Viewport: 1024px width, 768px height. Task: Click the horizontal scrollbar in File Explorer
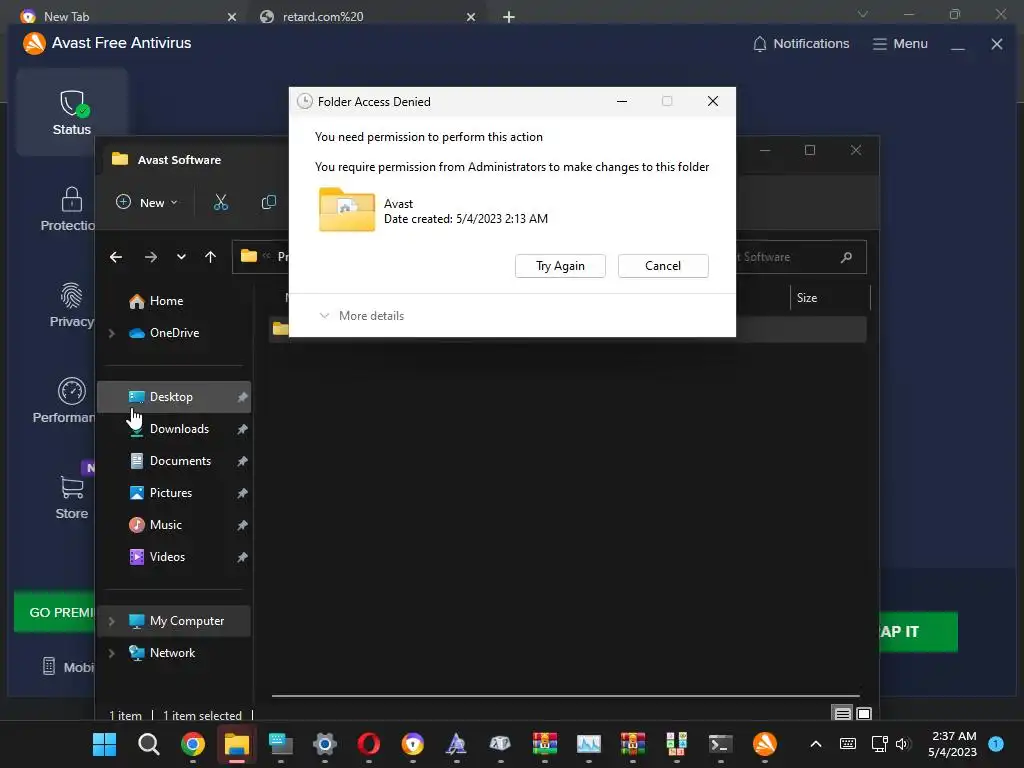[566, 696]
